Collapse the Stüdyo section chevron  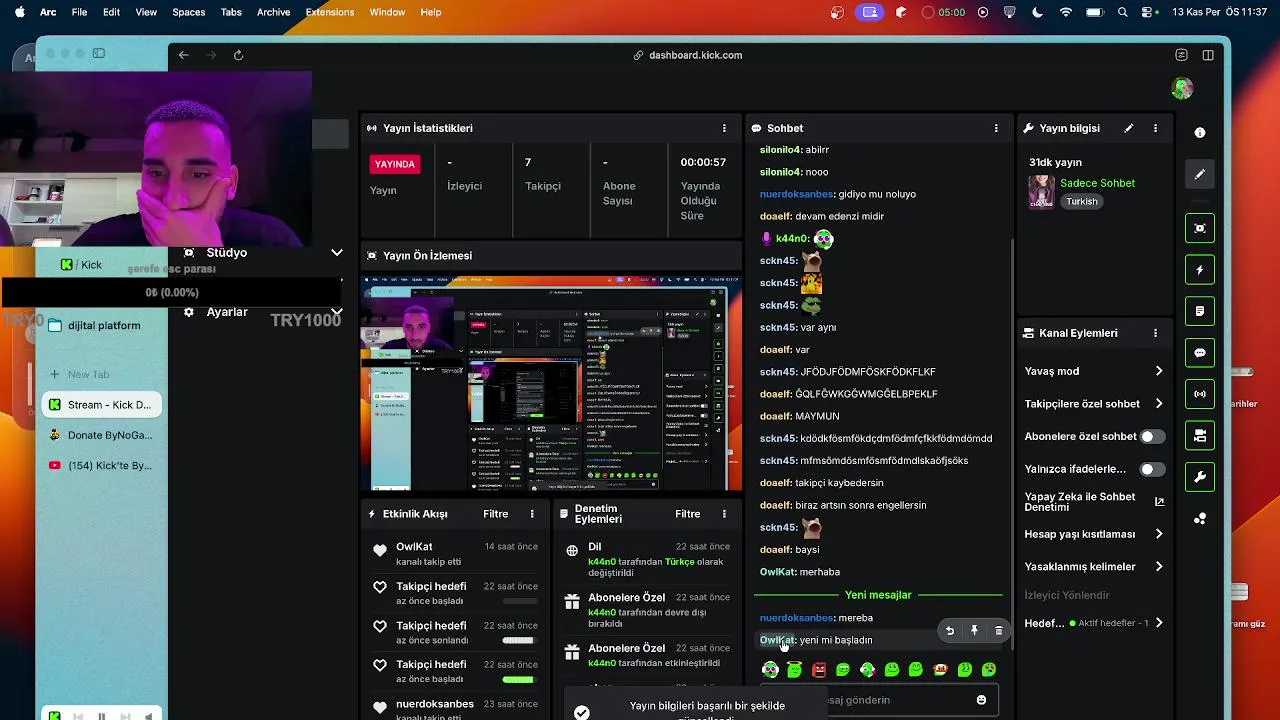click(x=337, y=253)
